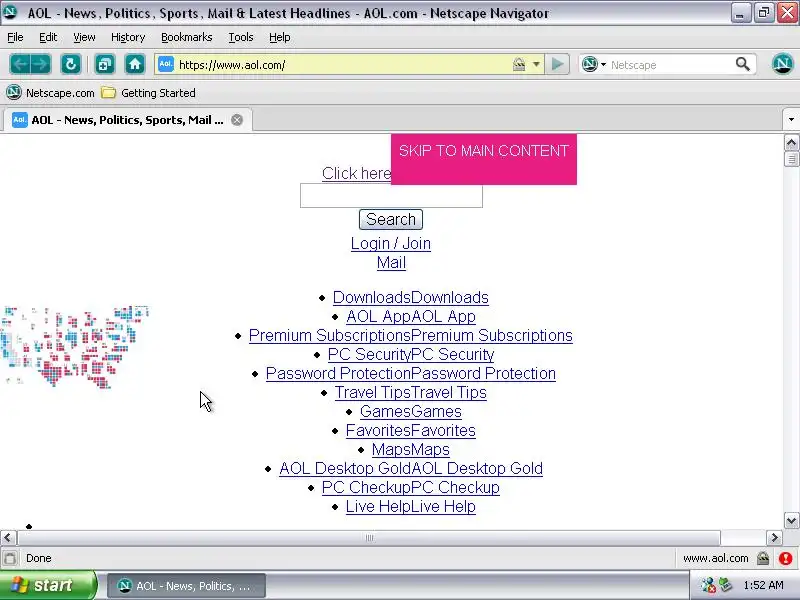Open the Help menu
The height and width of the screenshot is (600, 800).
pos(280,37)
